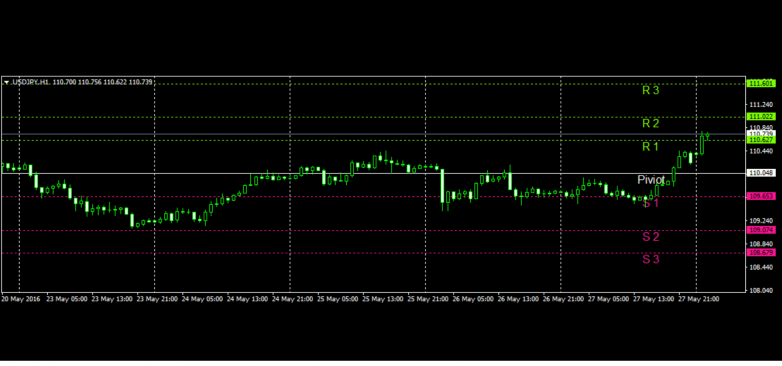Select the R 2 resistance label
This screenshot has height=366, width=782.
[651, 123]
